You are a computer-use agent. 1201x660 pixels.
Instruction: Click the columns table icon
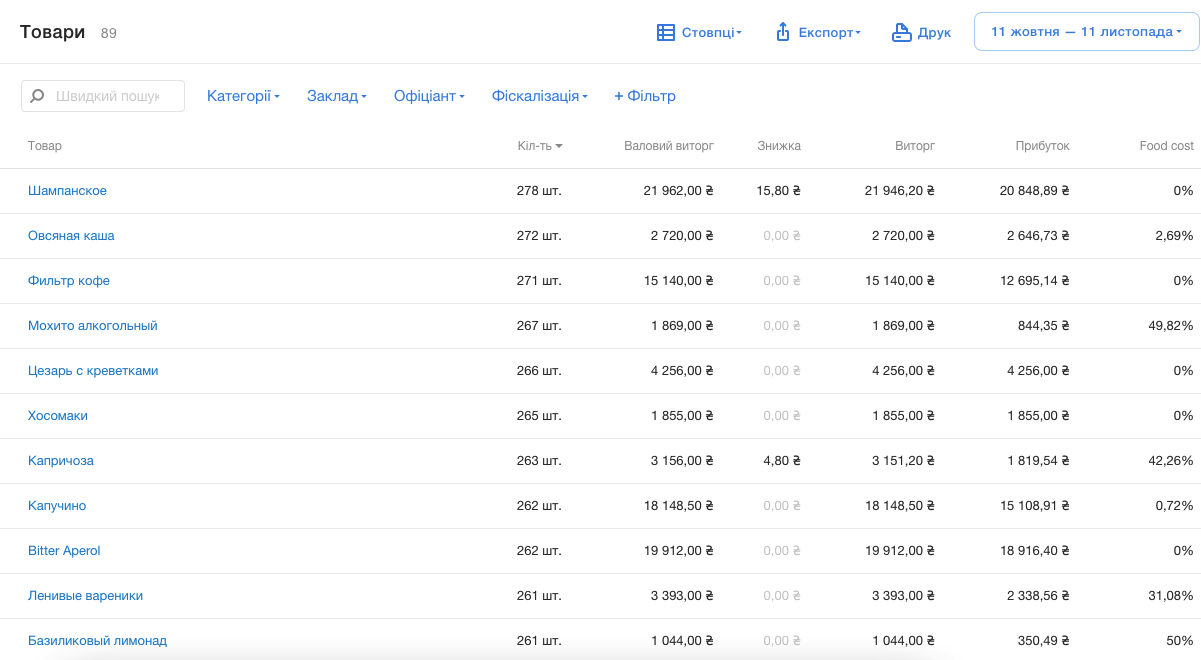pos(666,32)
